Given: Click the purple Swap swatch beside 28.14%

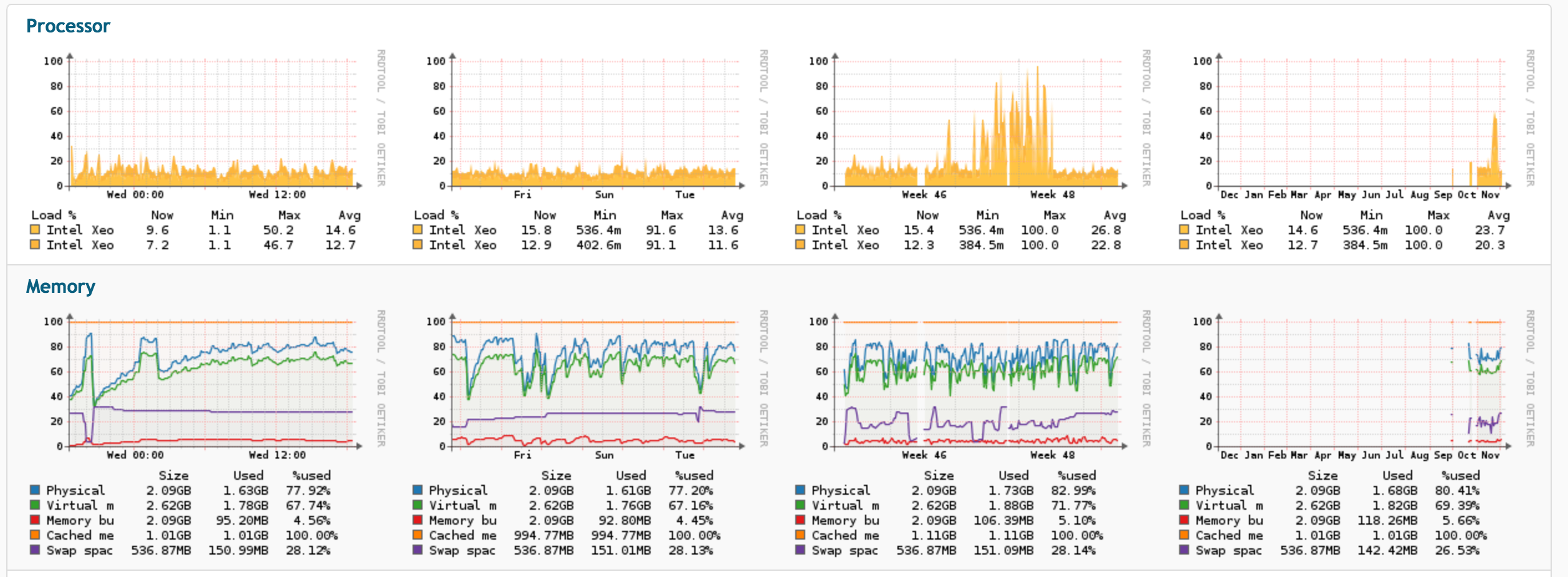Looking at the screenshot, I should pyautogui.click(x=800, y=550).
